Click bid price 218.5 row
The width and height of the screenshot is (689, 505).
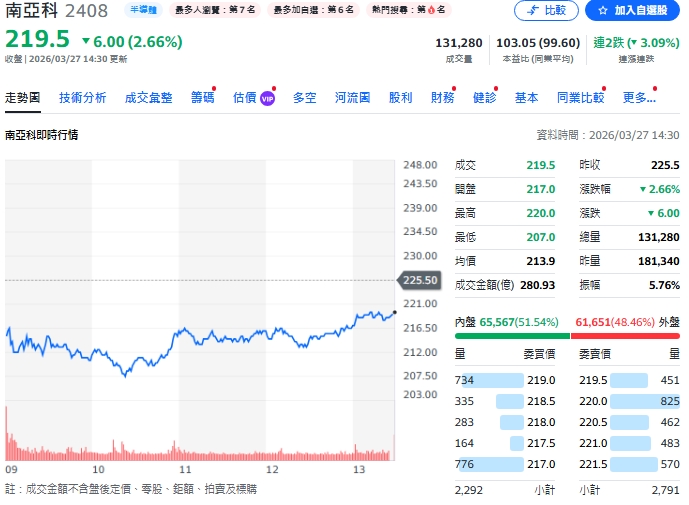click(505, 401)
